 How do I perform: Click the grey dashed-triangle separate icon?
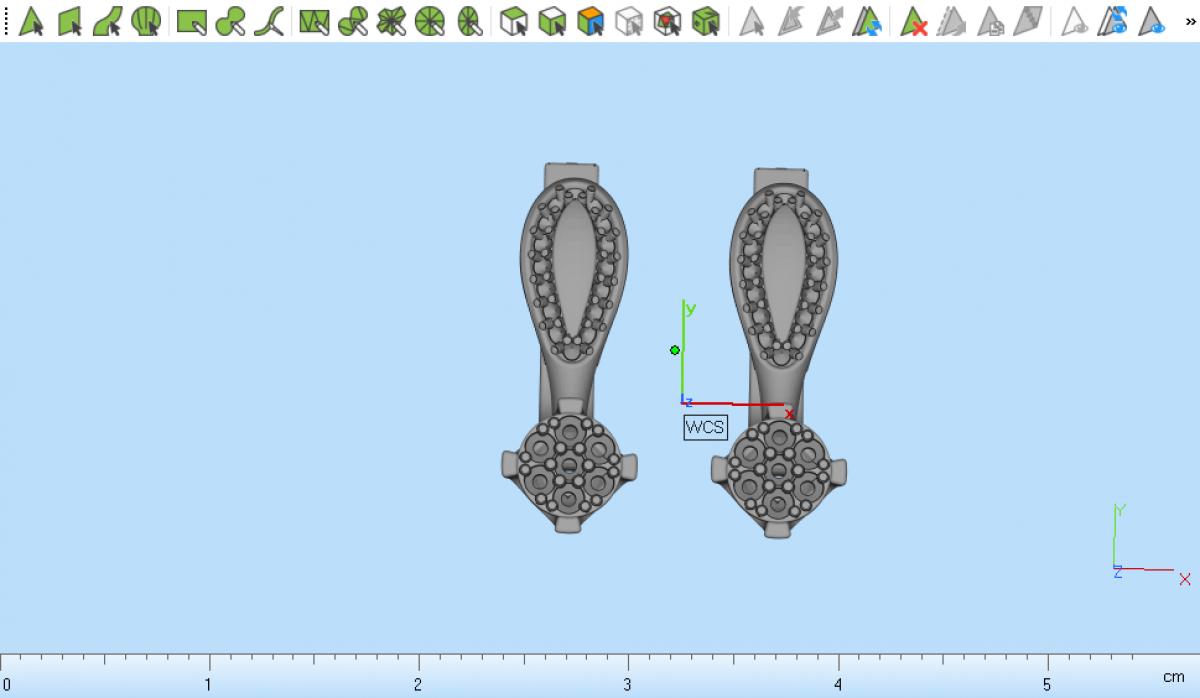(x=952, y=21)
